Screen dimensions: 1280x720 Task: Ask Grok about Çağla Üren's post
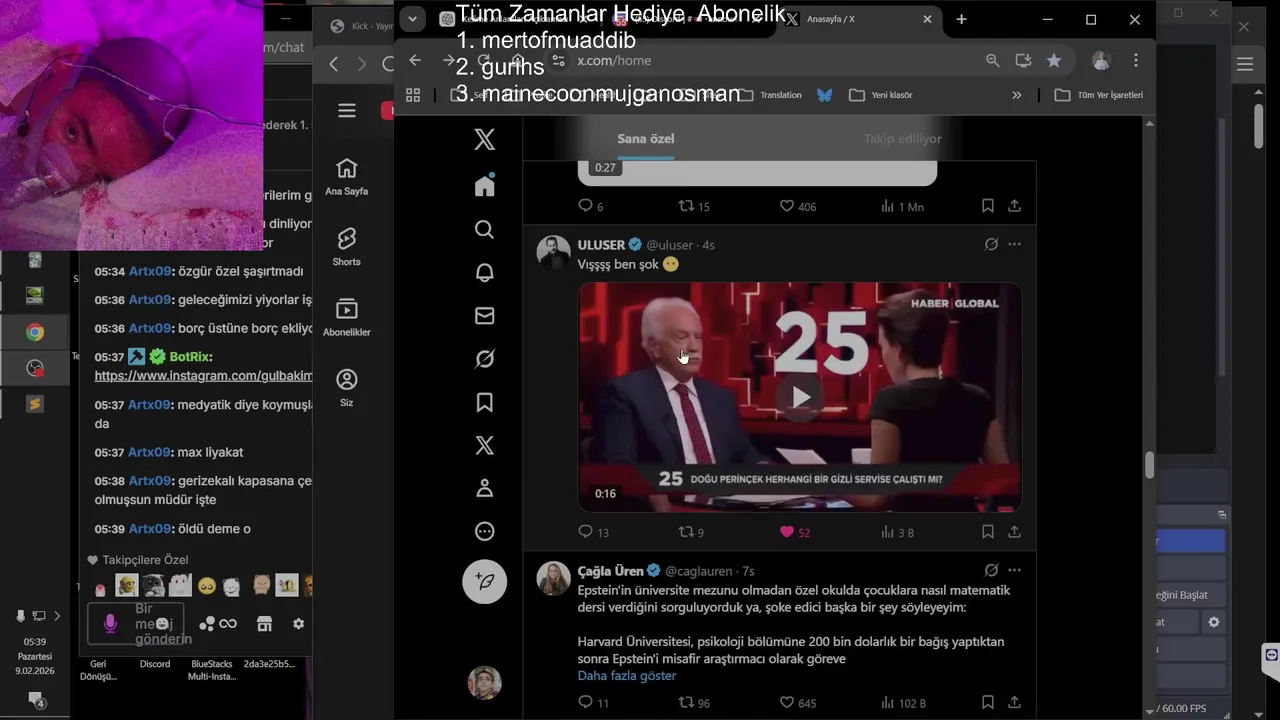point(991,570)
